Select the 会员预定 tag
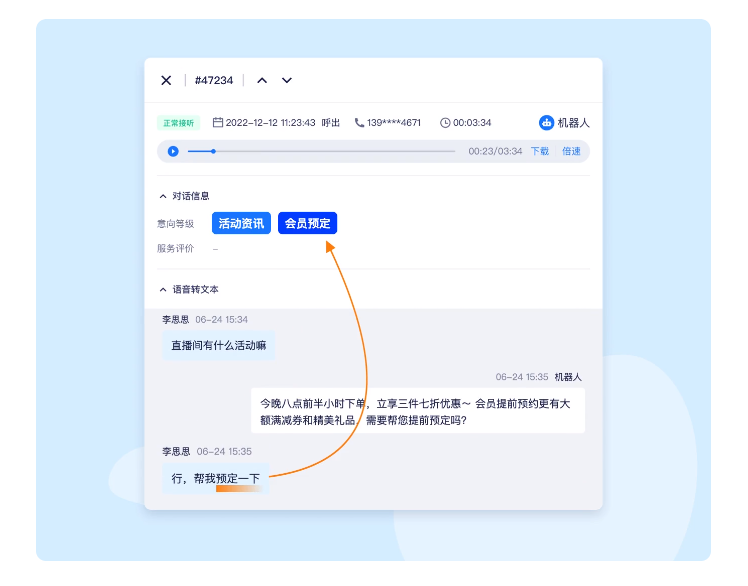This screenshot has width=748, height=586. [308, 223]
